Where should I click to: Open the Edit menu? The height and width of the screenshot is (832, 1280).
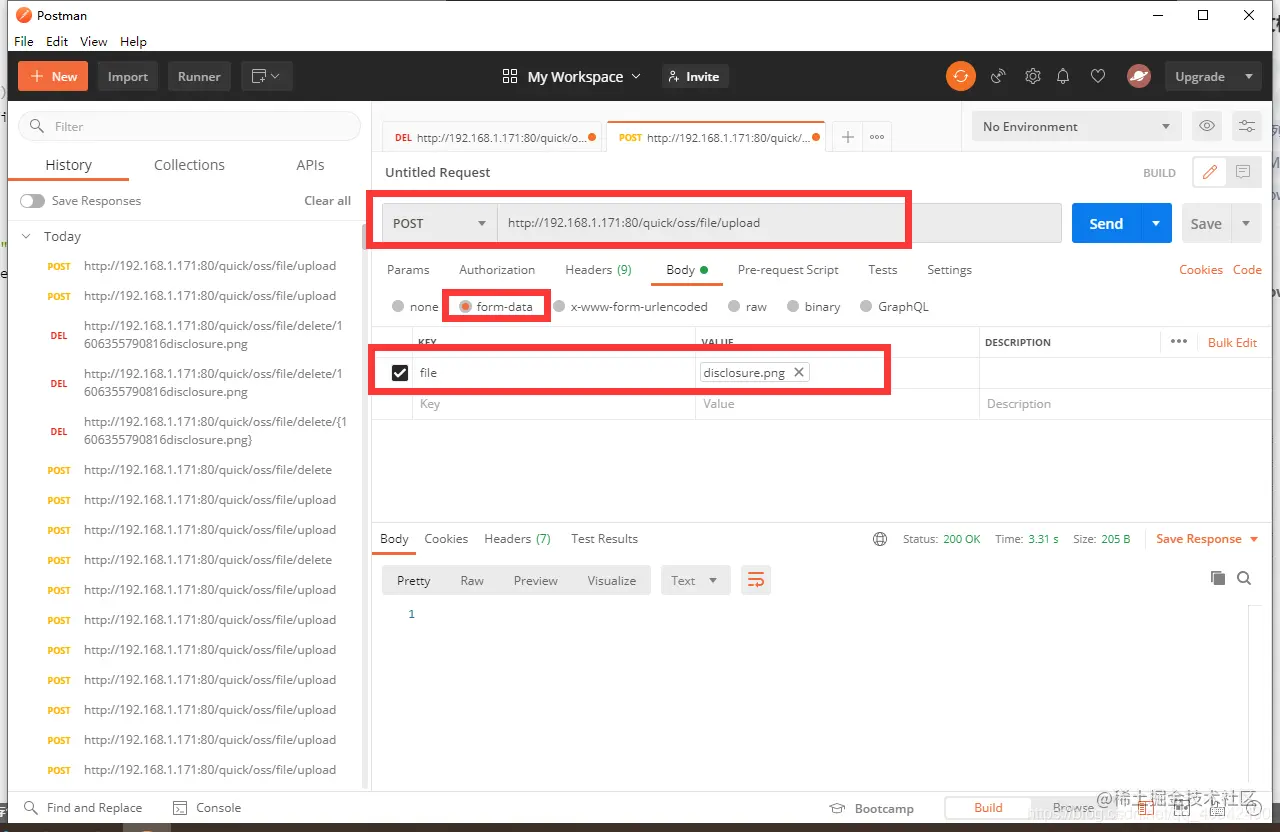point(57,41)
